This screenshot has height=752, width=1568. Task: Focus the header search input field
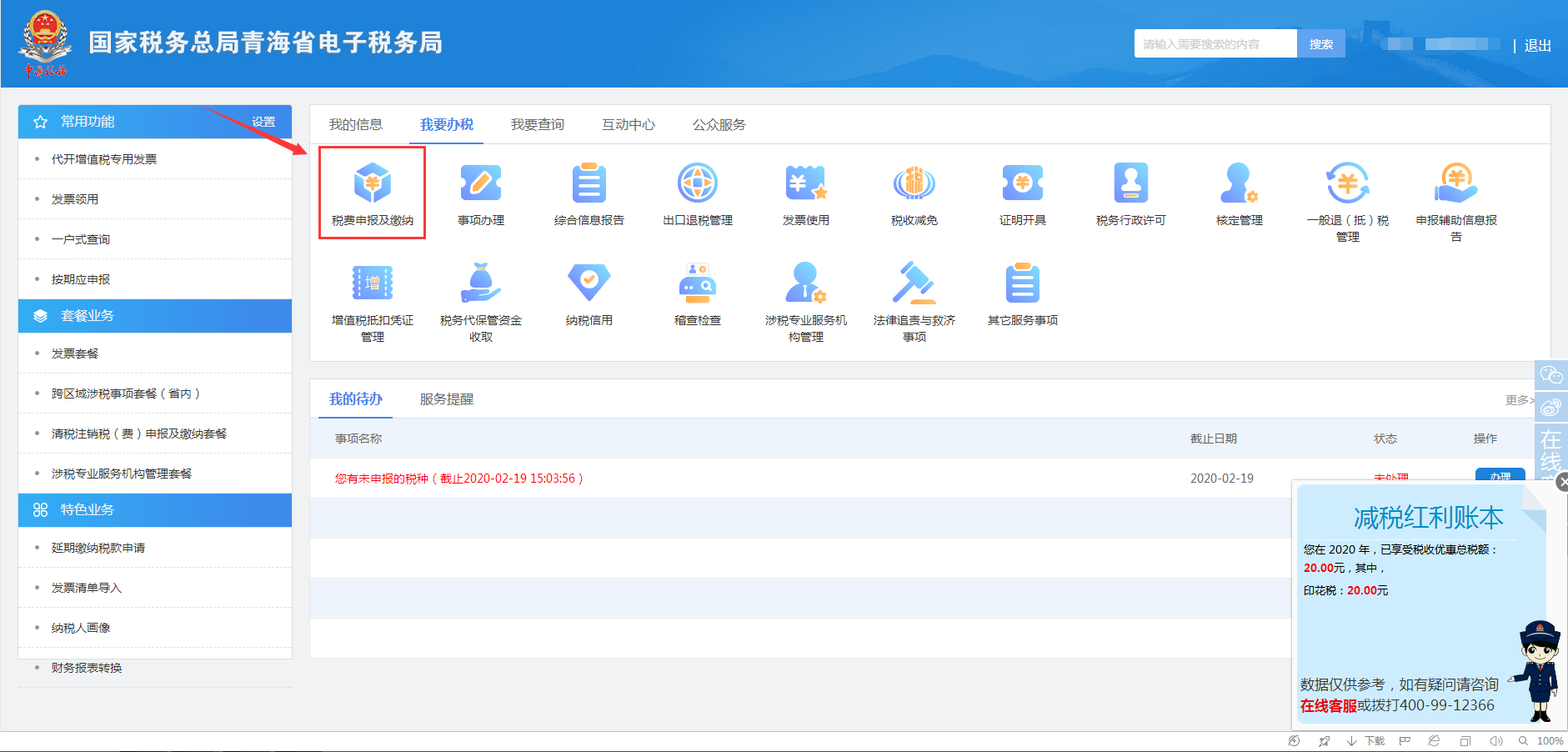pyautogui.click(x=1215, y=44)
